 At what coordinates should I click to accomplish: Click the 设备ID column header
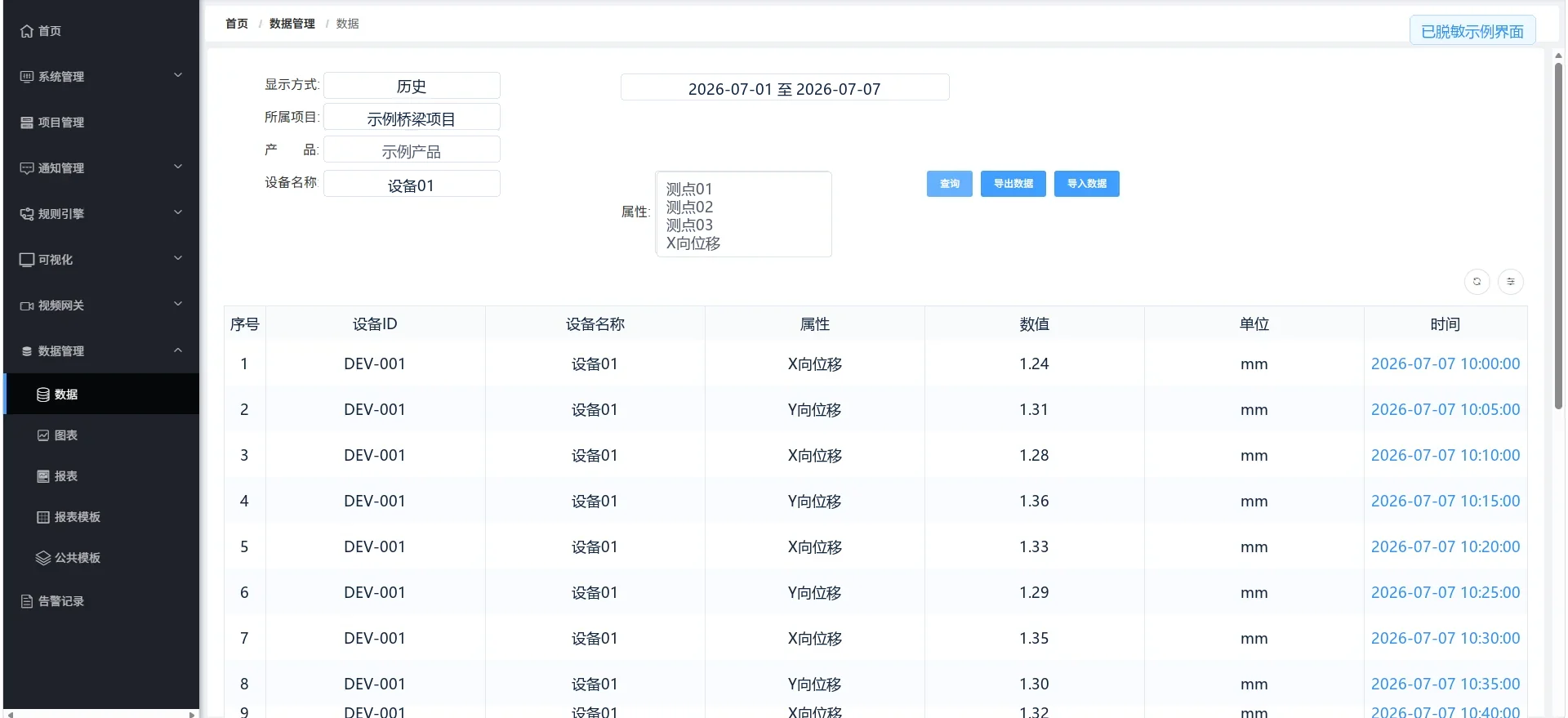375,324
